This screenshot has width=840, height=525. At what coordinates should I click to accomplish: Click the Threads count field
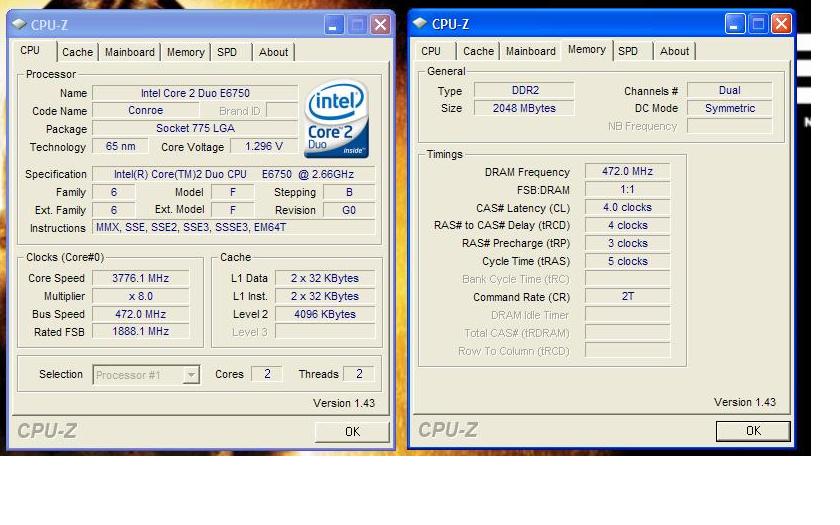coord(359,374)
